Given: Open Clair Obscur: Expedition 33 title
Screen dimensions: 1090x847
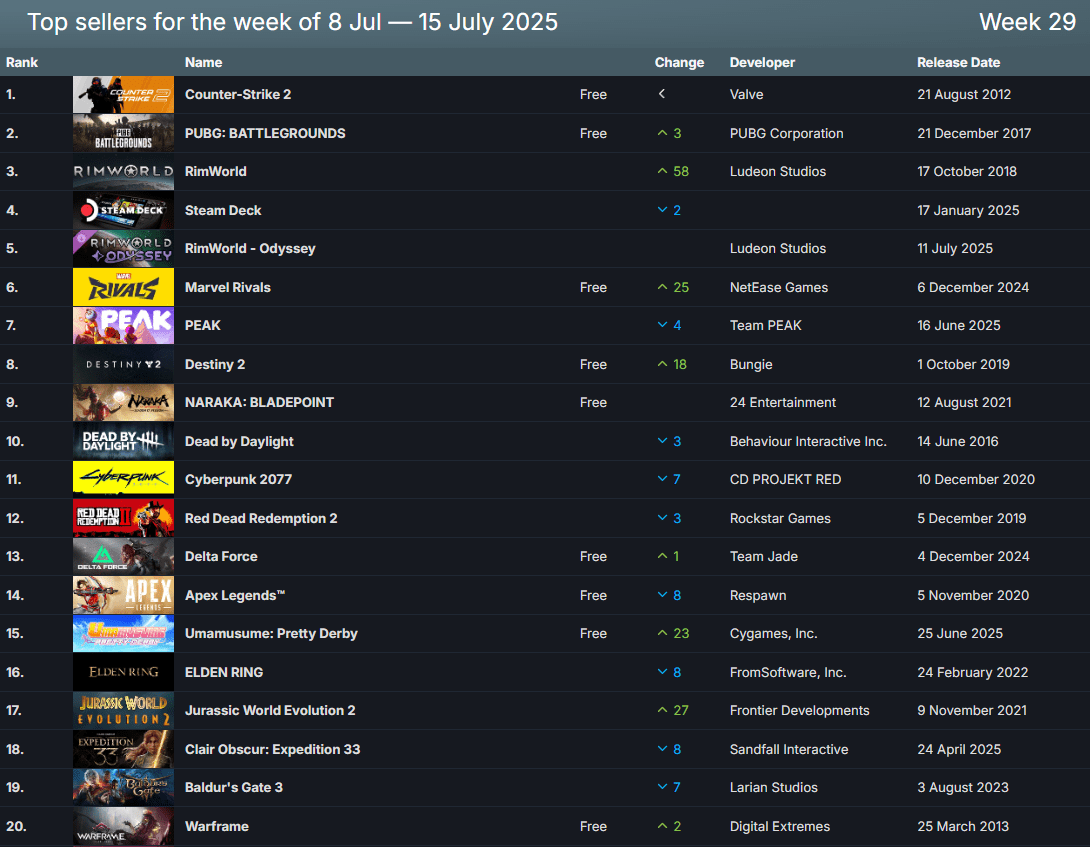Looking at the screenshot, I should point(272,750).
